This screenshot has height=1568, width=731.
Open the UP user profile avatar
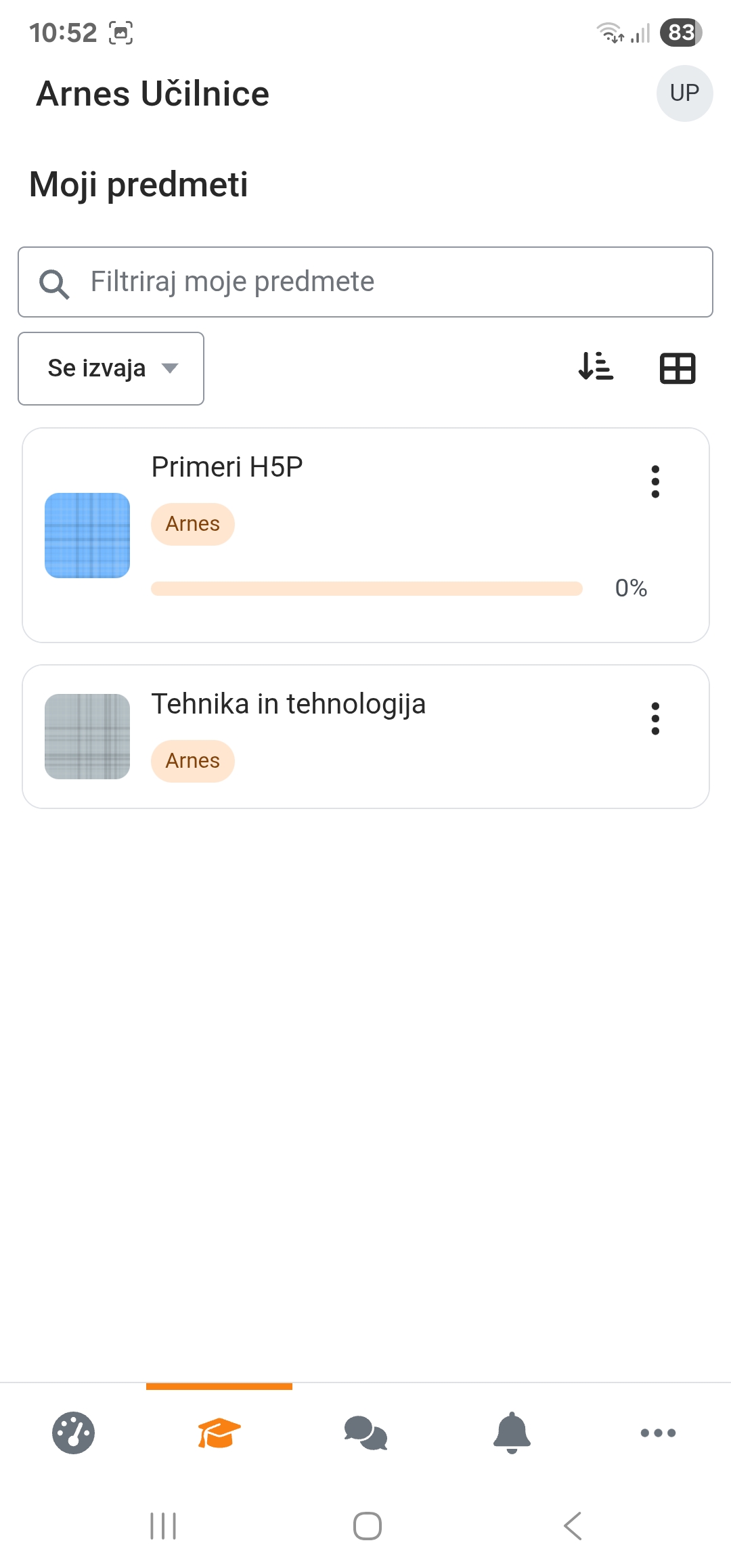click(x=684, y=93)
